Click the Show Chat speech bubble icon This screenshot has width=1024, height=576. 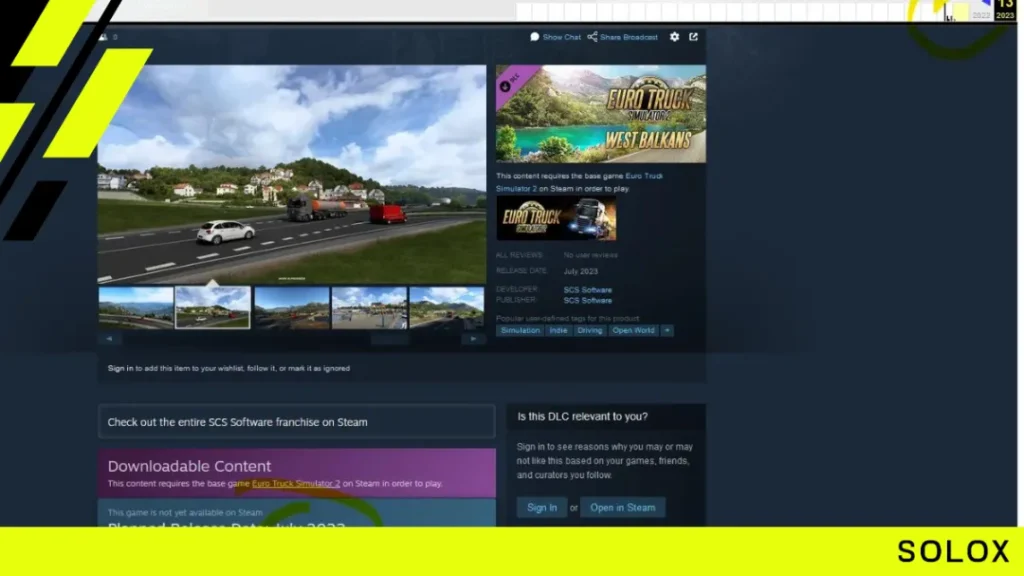(535, 37)
